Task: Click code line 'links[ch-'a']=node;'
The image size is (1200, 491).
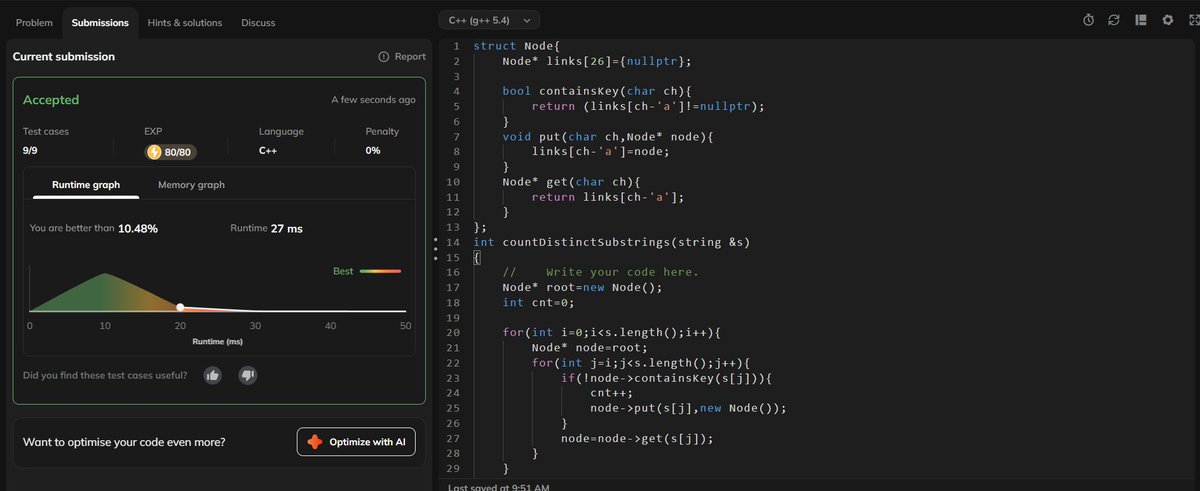Action: click(x=600, y=152)
